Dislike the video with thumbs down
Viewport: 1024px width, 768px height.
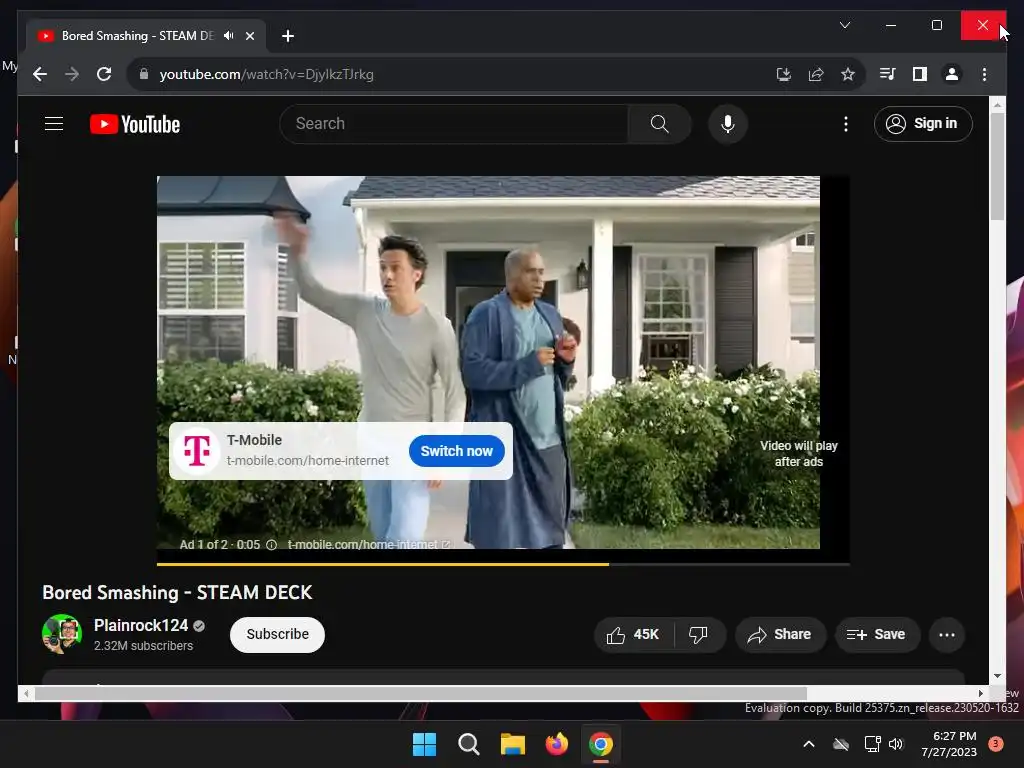[699, 635]
